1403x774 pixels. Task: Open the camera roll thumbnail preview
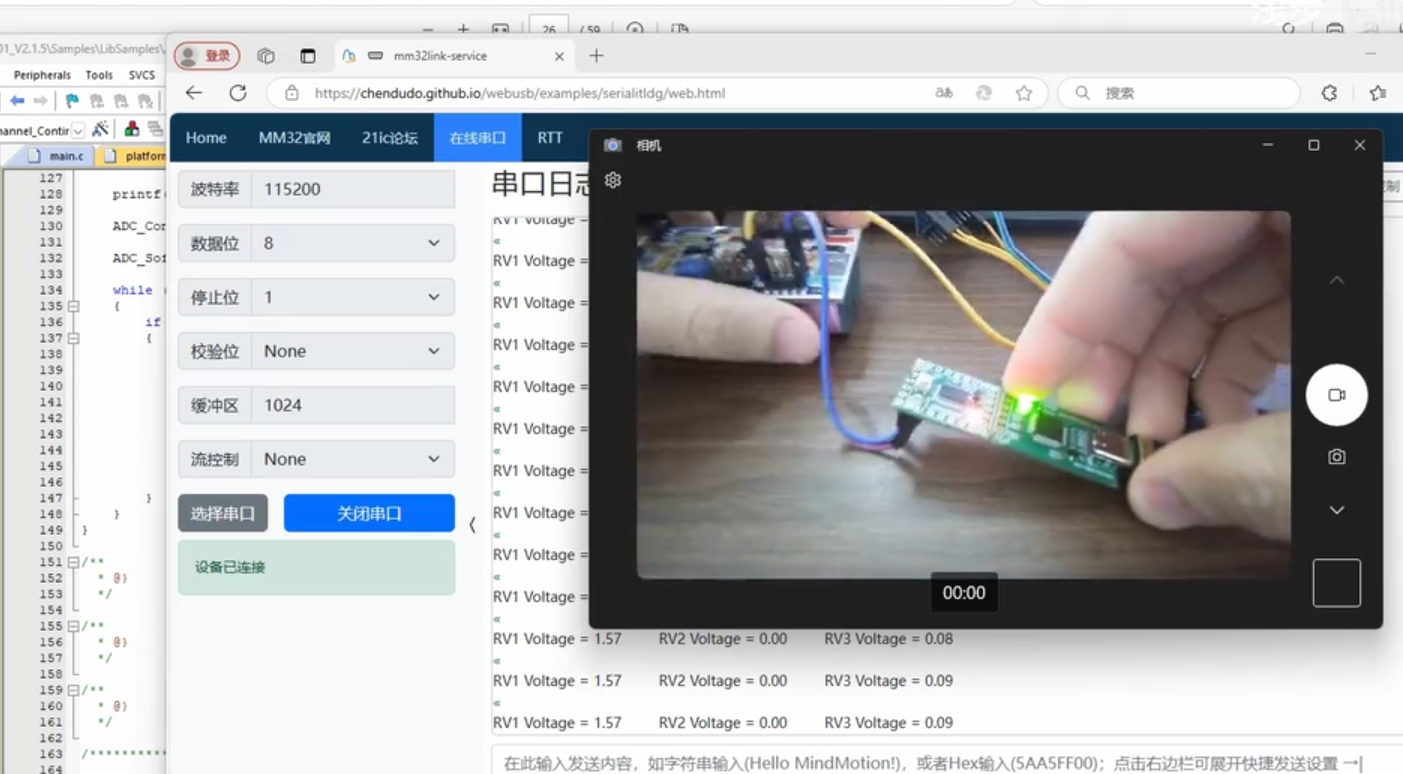click(1336, 583)
